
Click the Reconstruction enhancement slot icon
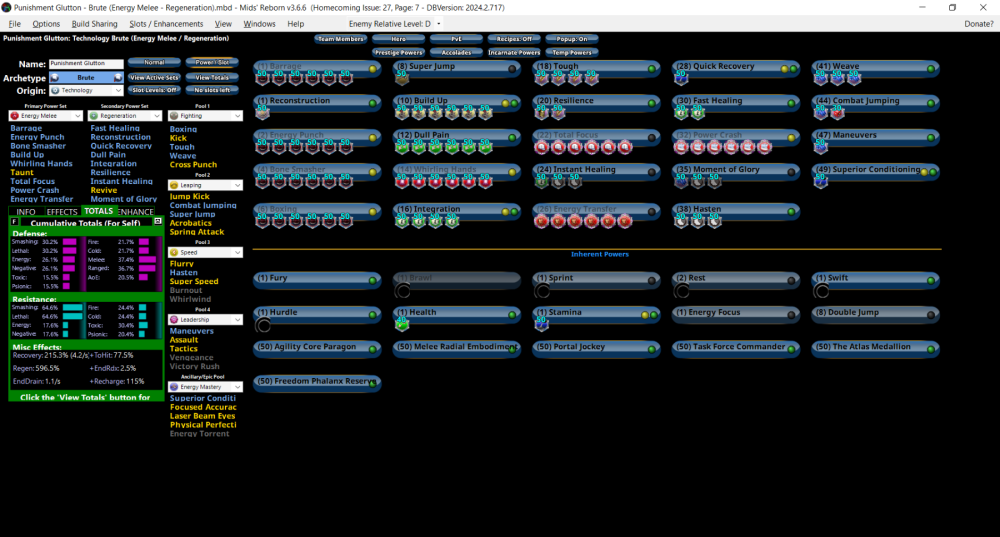click(x=262, y=112)
